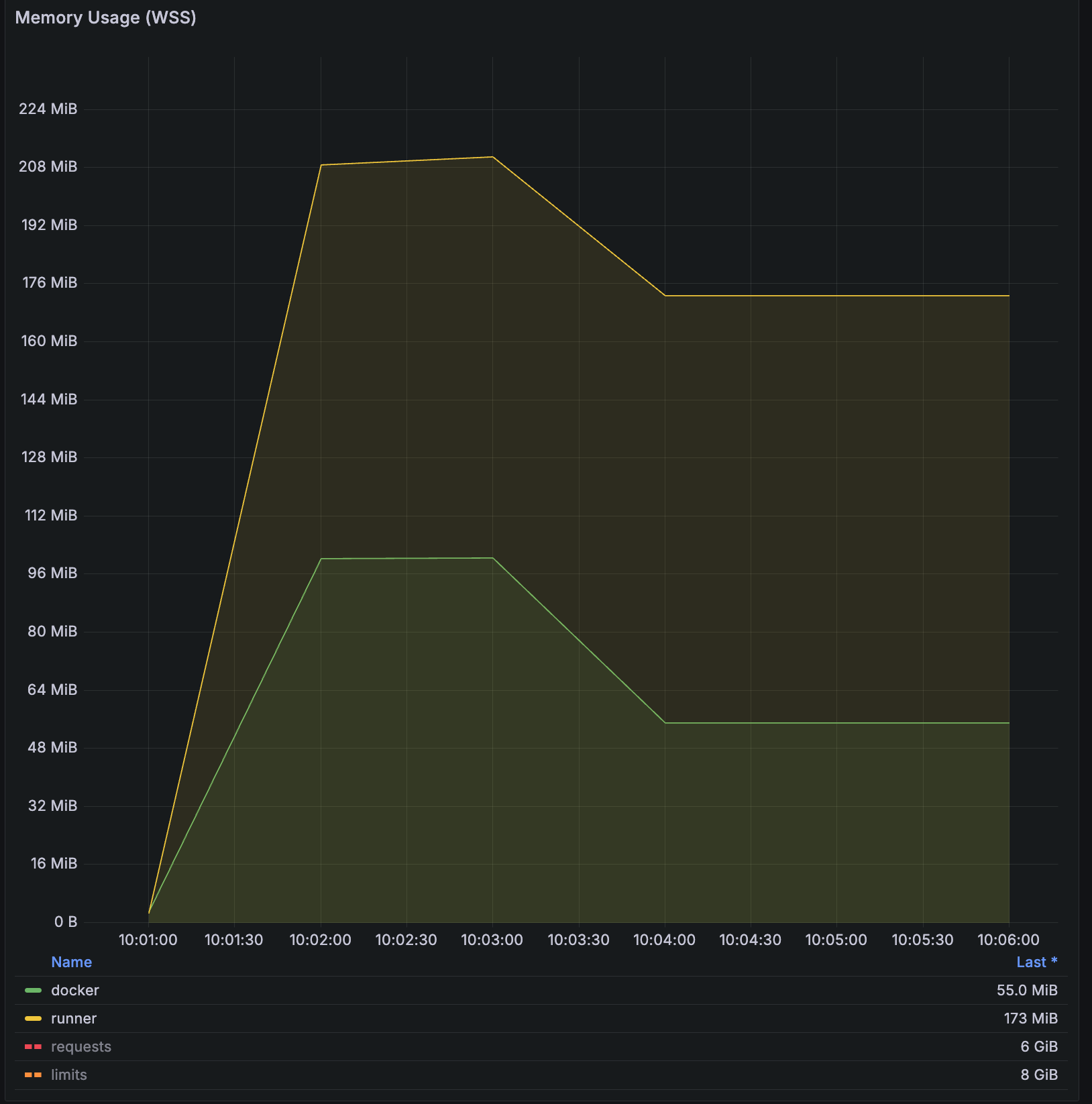Show the hidden requests series
Screen dimensions: 1092x1104
[81, 1046]
